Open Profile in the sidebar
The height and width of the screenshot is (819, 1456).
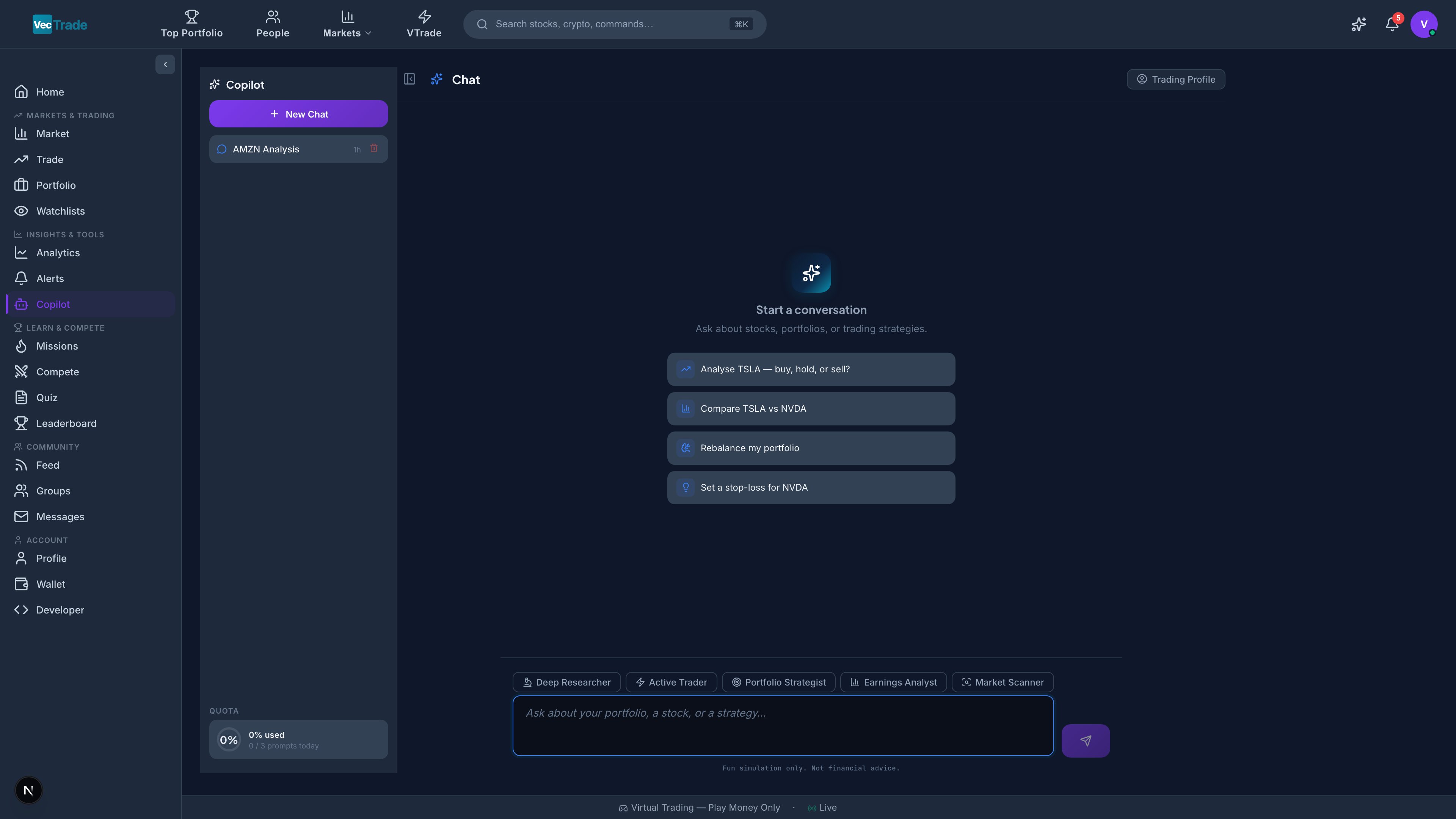tap(91, 559)
